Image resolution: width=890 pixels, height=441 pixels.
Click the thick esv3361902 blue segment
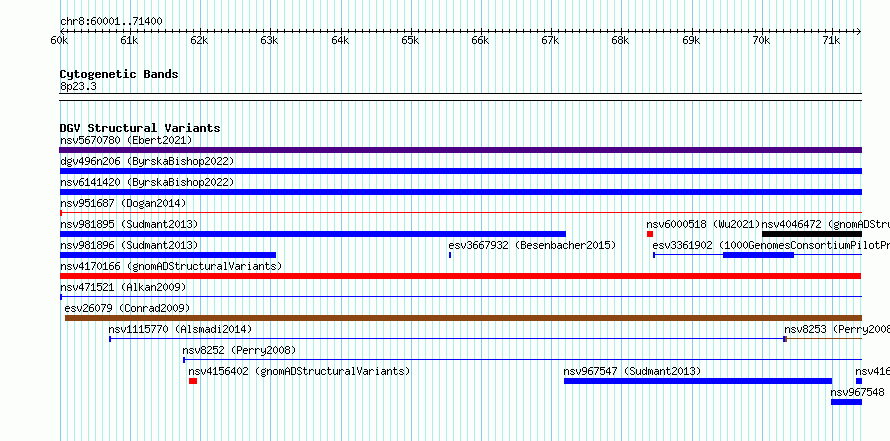pyautogui.click(x=758, y=255)
